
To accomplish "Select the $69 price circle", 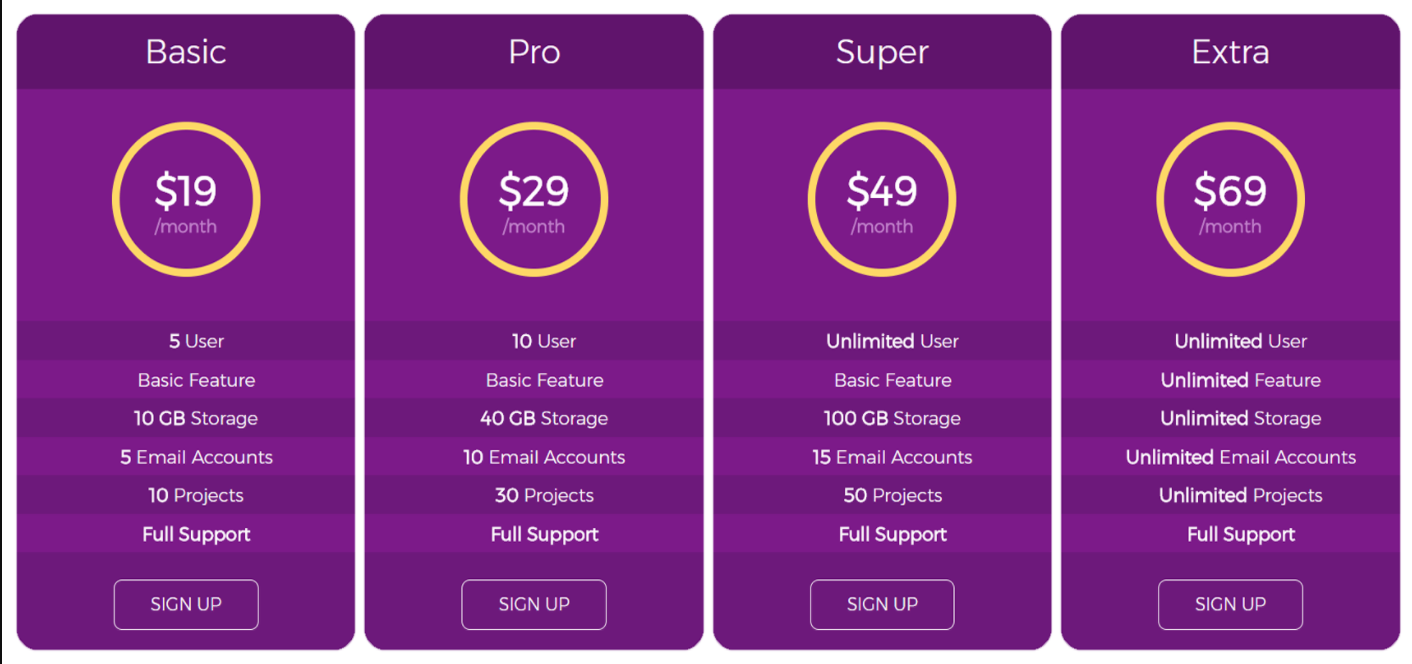I will click(x=1229, y=198).
